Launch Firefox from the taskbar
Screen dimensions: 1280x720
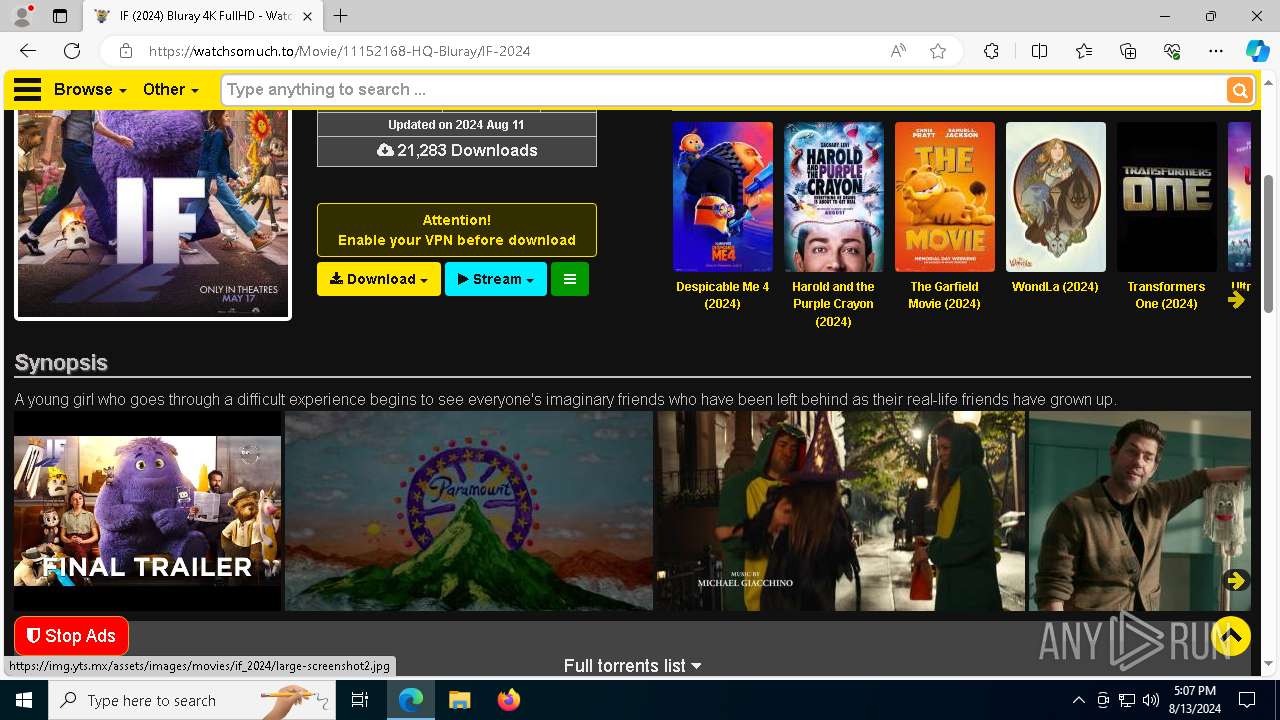coord(509,700)
